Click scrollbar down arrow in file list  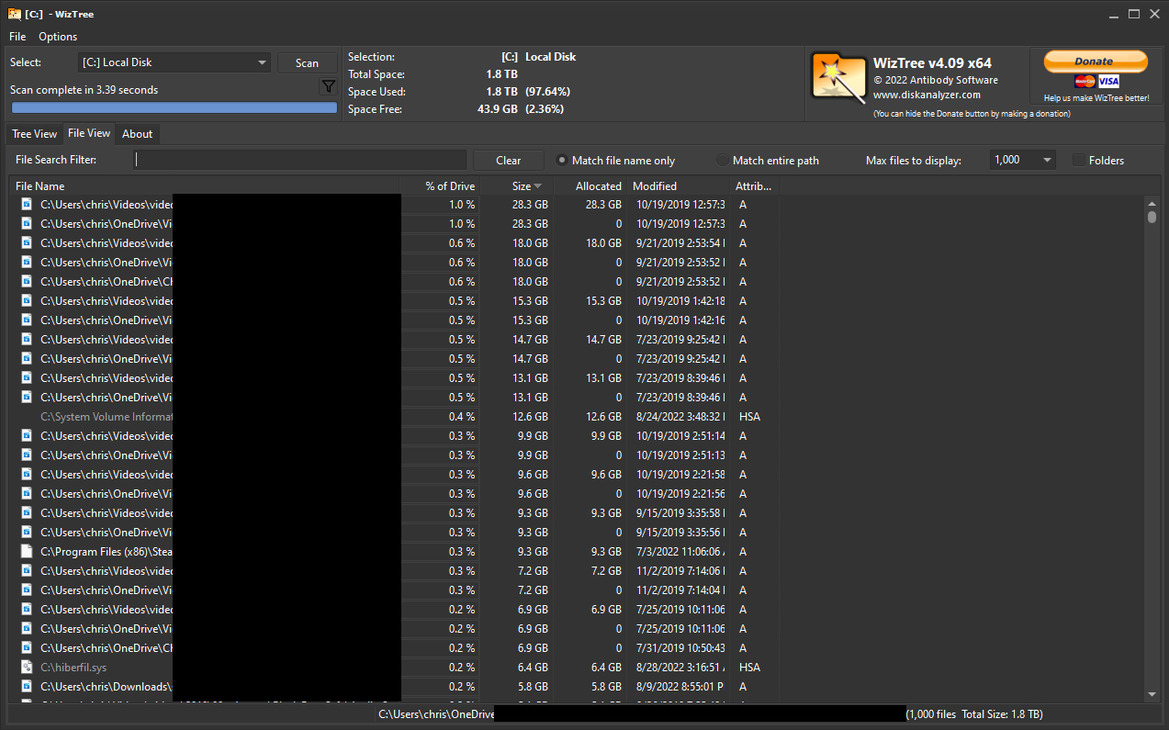point(1152,694)
